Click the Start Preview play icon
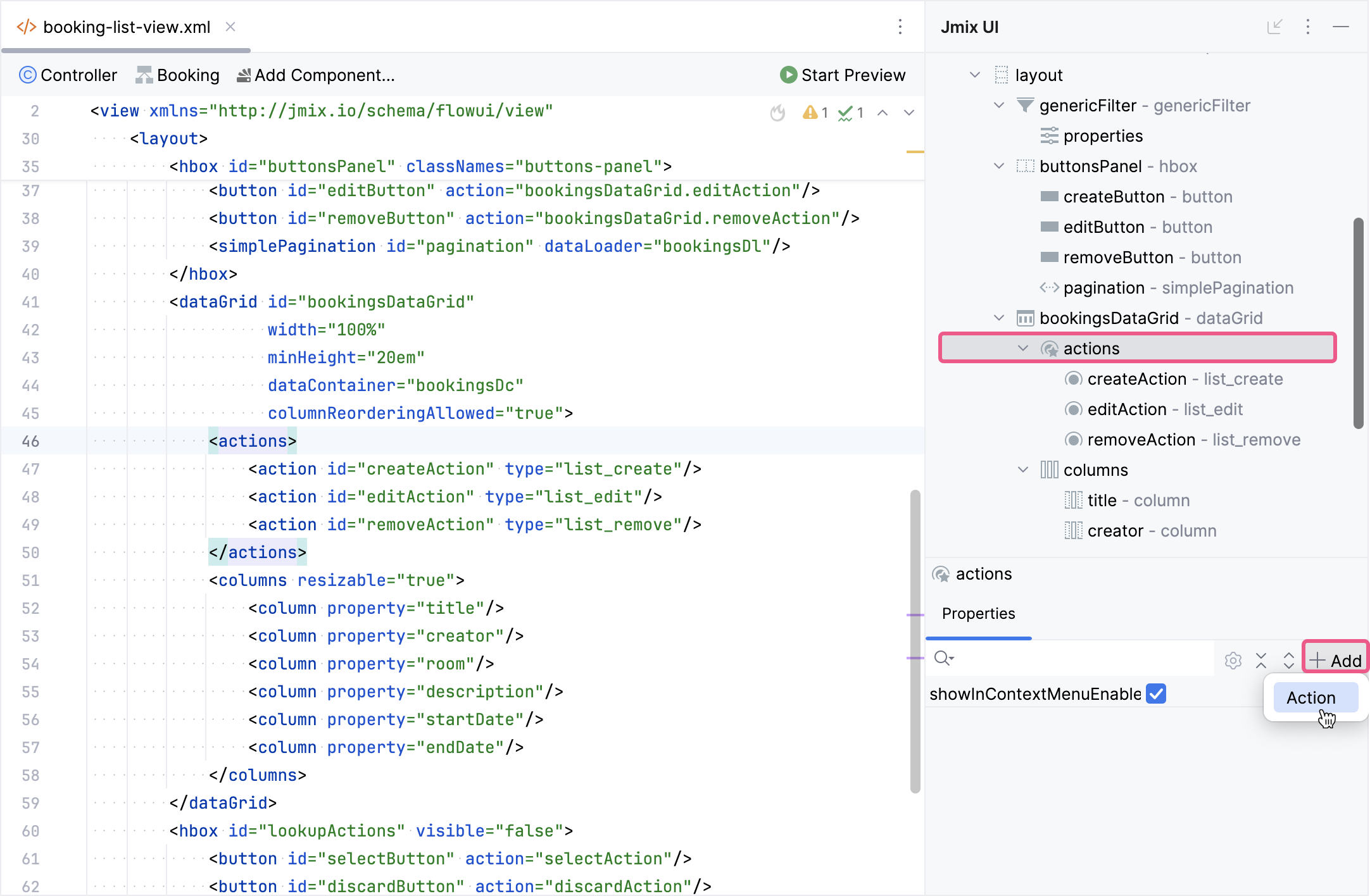This screenshot has height=896, width=1370. pyautogui.click(x=788, y=75)
